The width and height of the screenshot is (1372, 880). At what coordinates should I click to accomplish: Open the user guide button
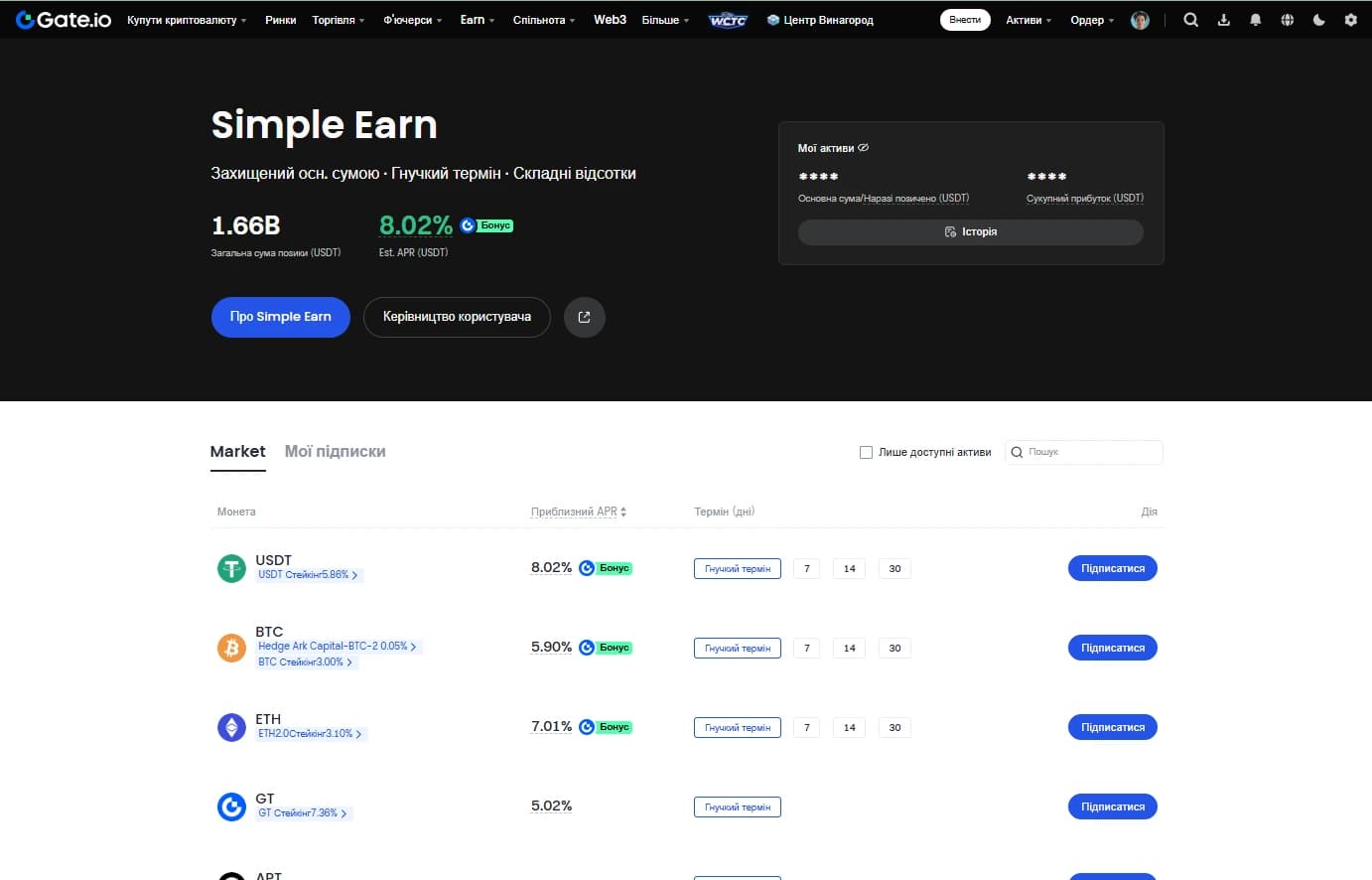[x=457, y=317]
